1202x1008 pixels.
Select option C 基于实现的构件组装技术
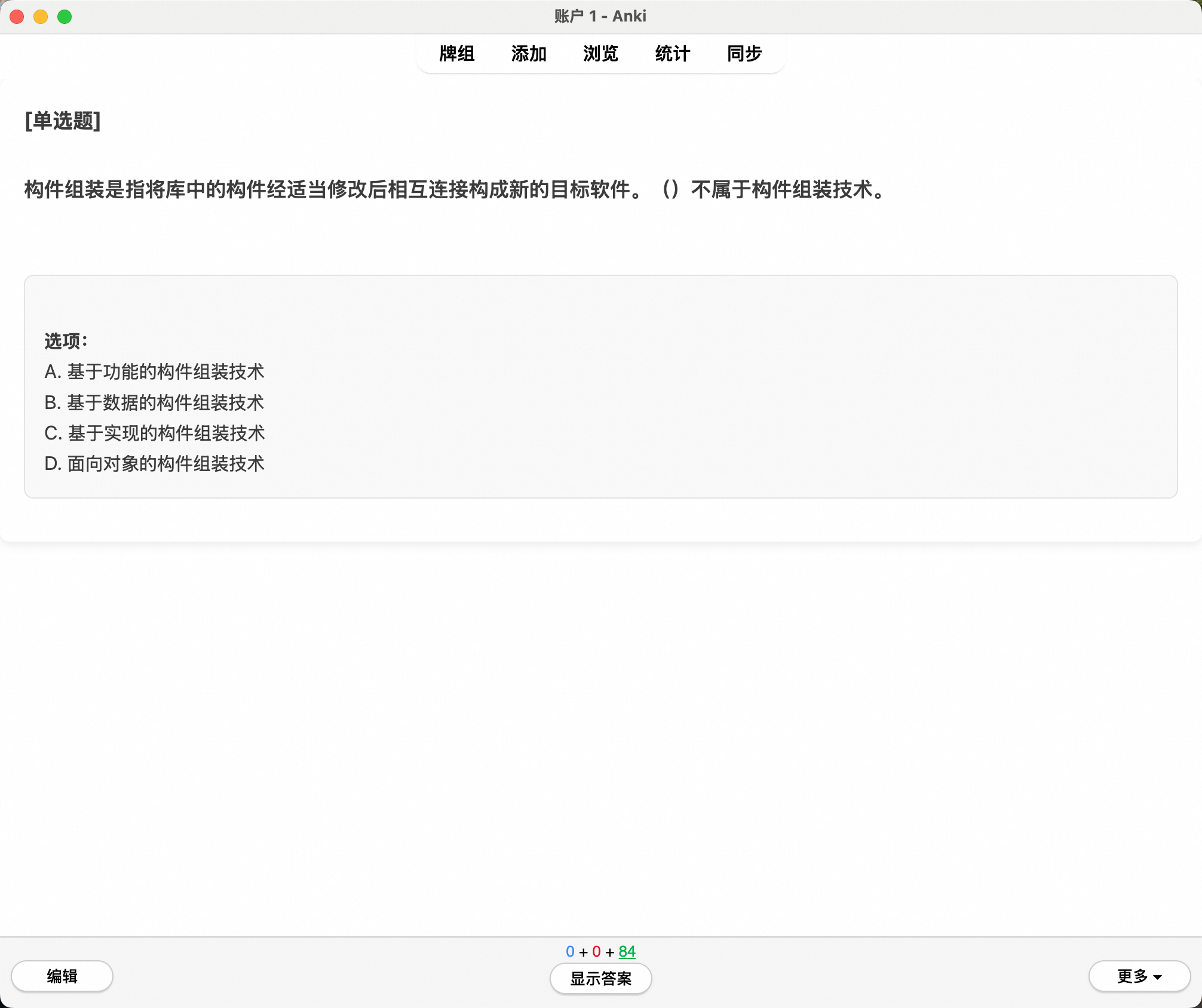(154, 433)
